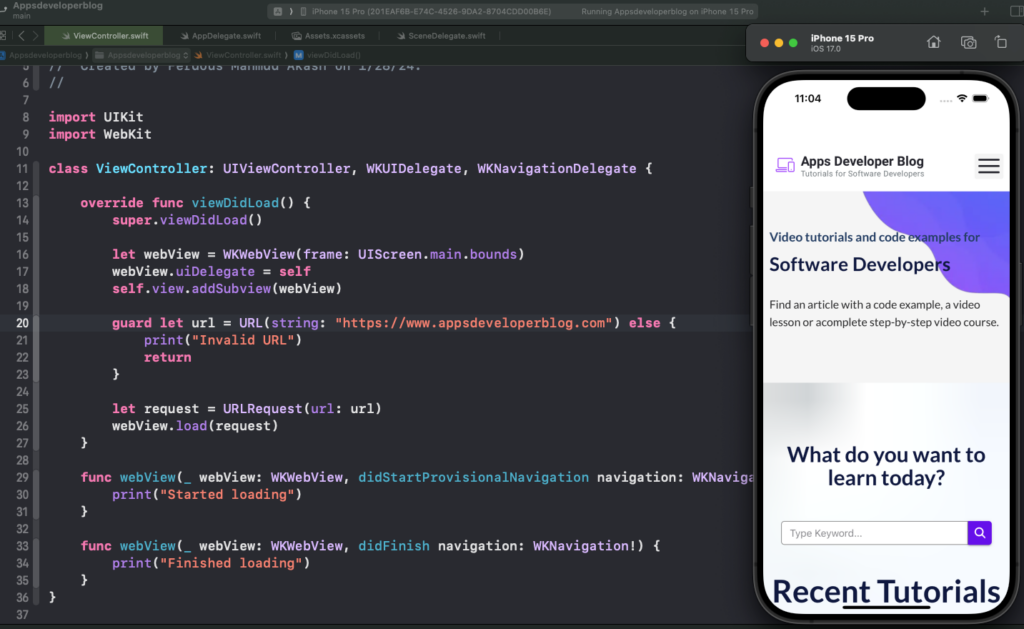Capture a screenshot using the simulator camera icon
This screenshot has width=1024, height=629.
(968, 42)
